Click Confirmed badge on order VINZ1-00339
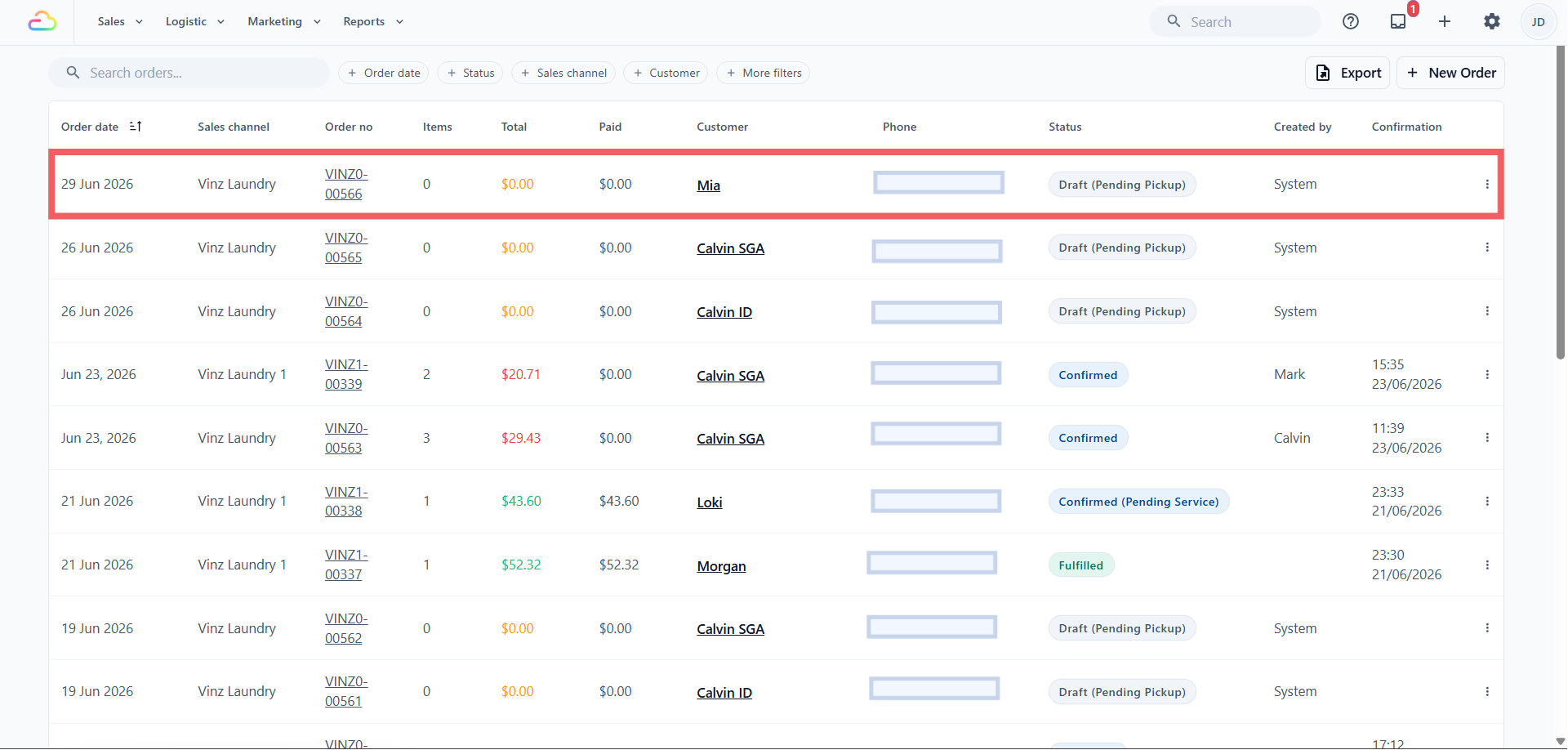This screenshot has width=1568, height=750. (x=1088, y=375)
